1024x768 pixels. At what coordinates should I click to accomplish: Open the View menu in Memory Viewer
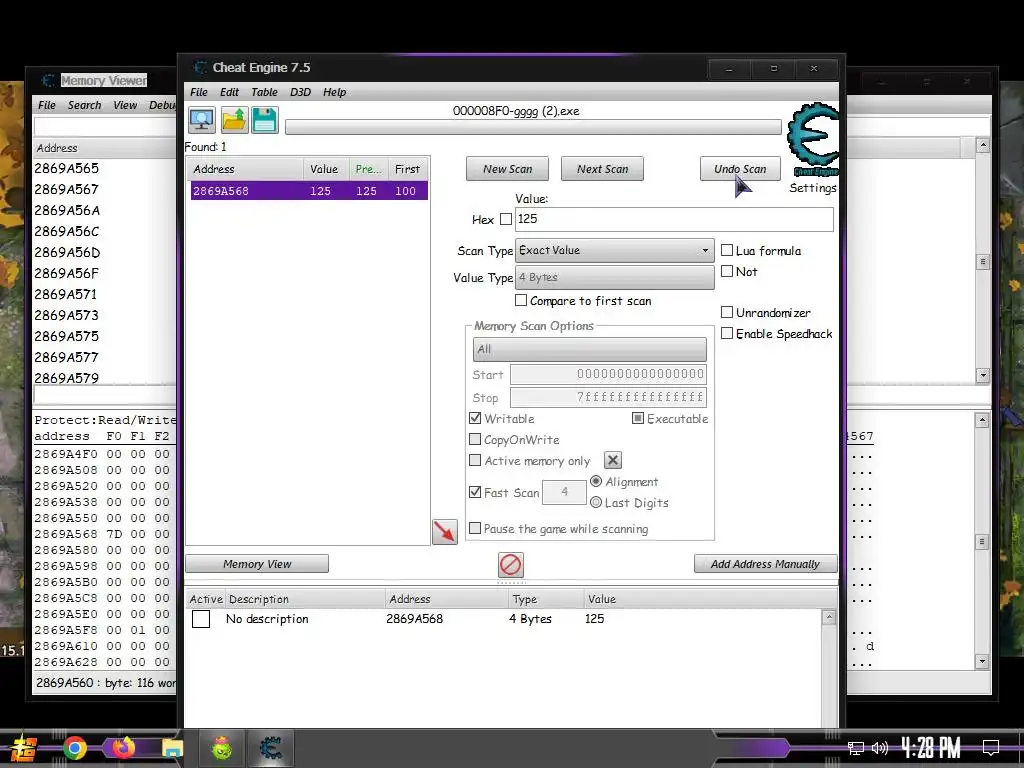point(125,105)
